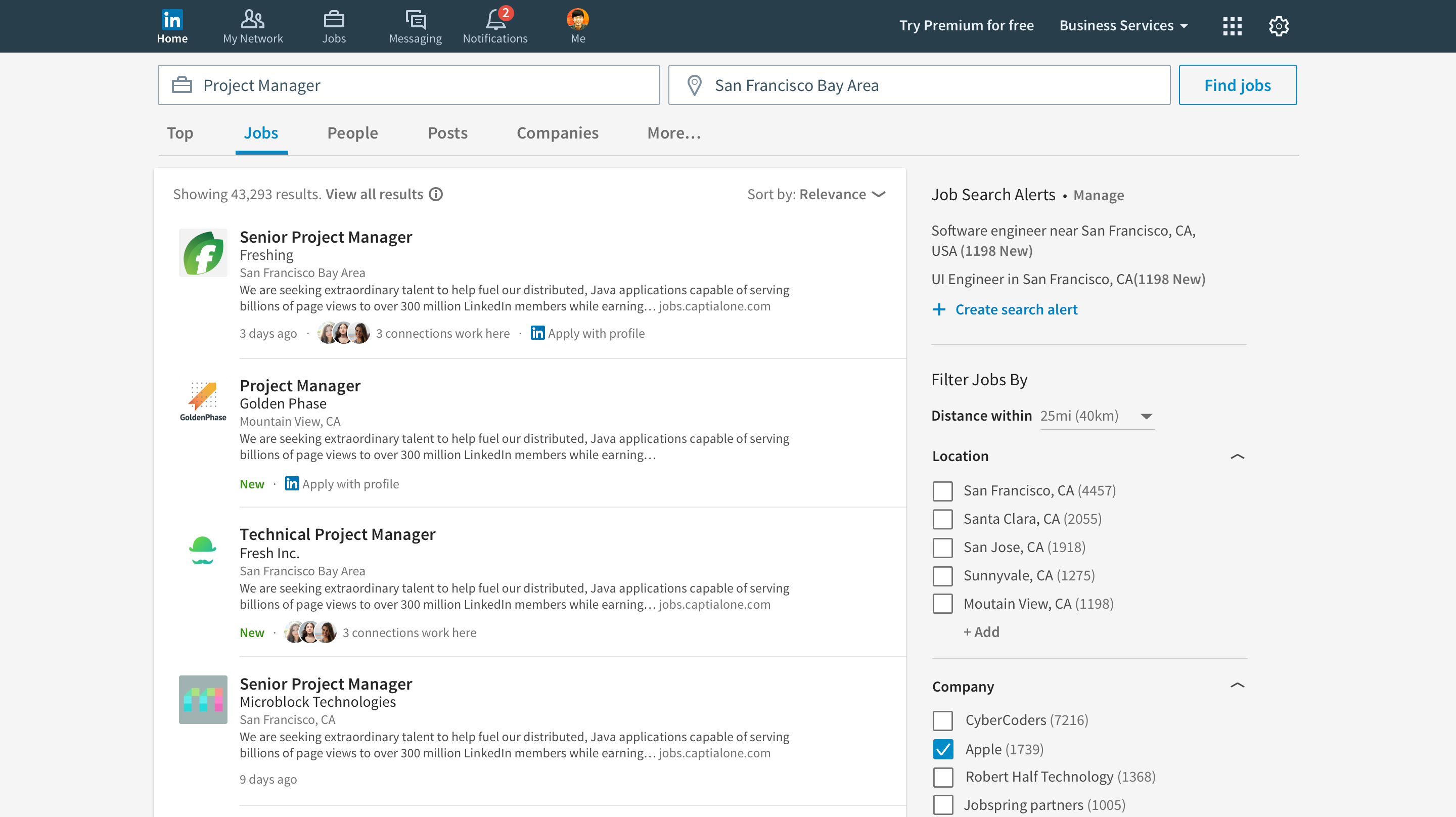This screenshot has width=1456, height=817.
Task: Check San Francisco, CA location filter
Action: pos(942,491)
